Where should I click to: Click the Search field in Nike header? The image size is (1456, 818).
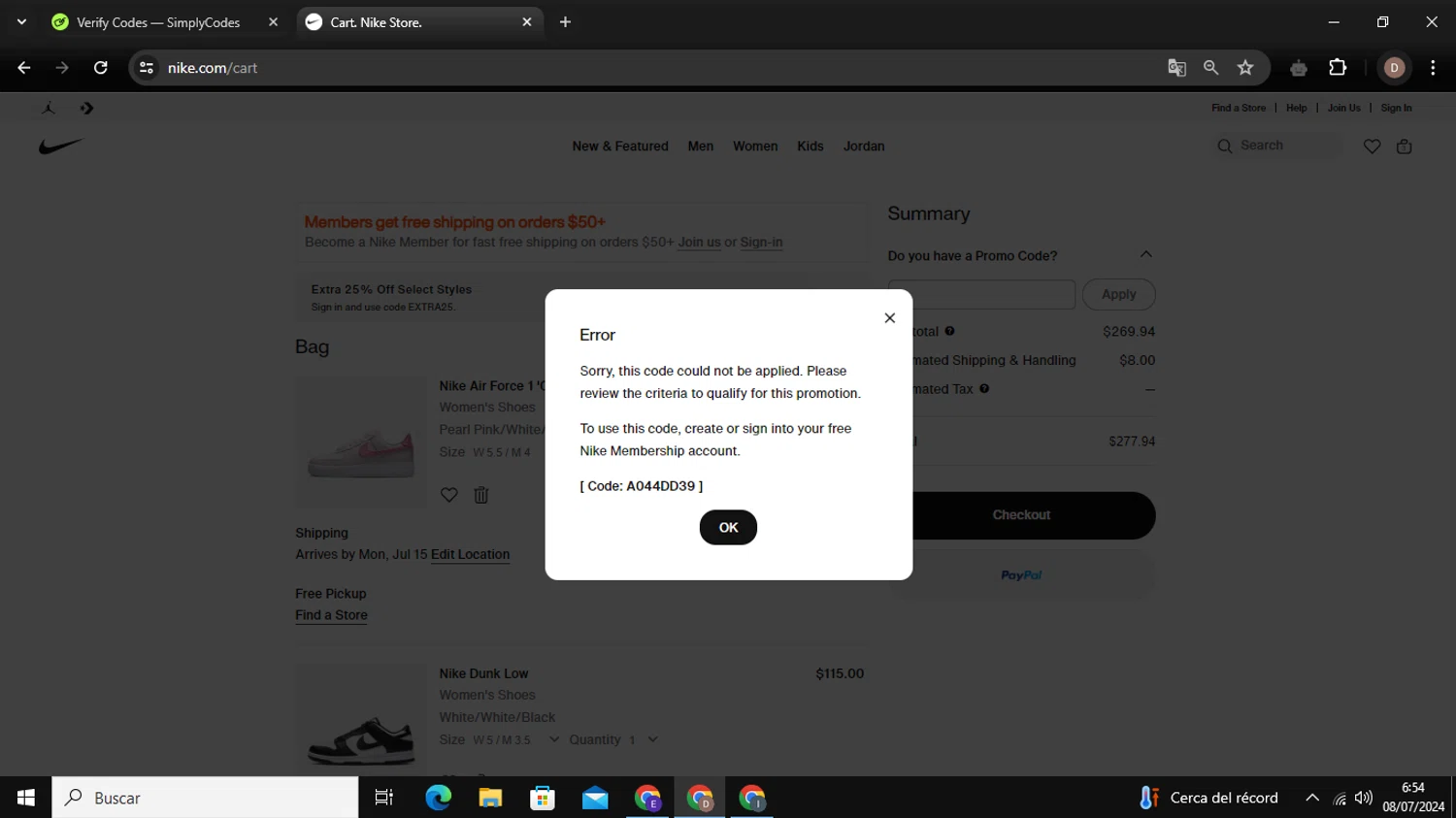[x=1277, y=146]
